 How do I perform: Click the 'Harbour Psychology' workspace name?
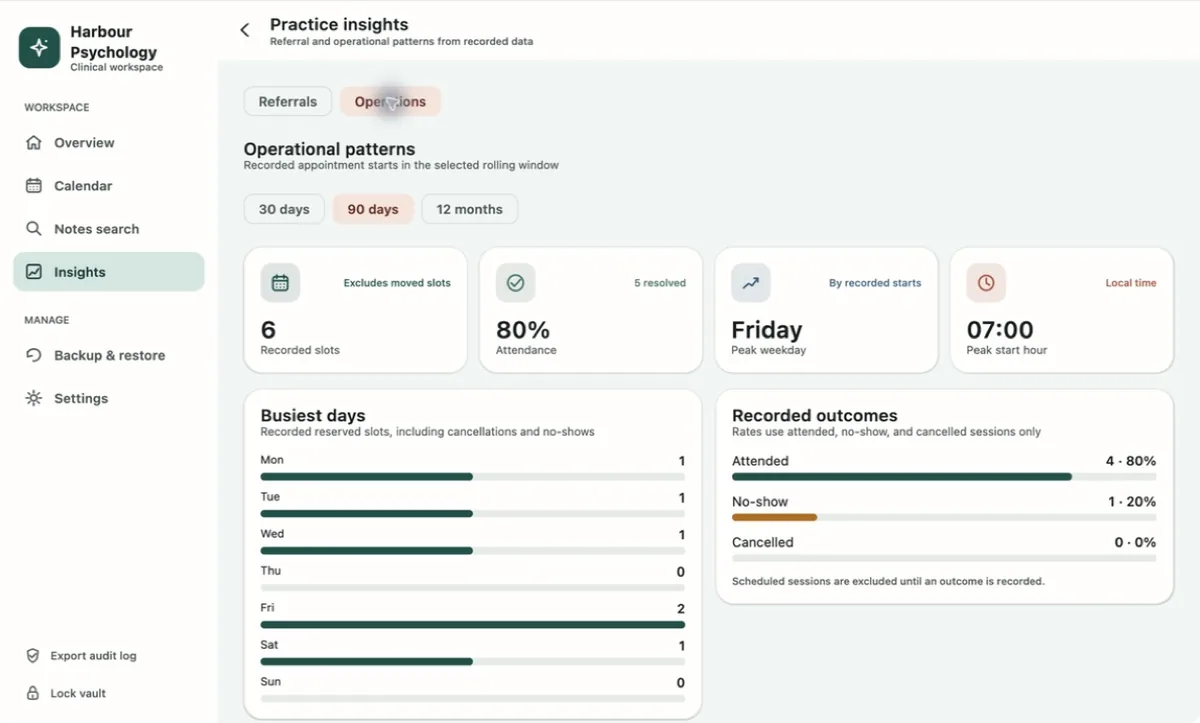pos(113,42)
